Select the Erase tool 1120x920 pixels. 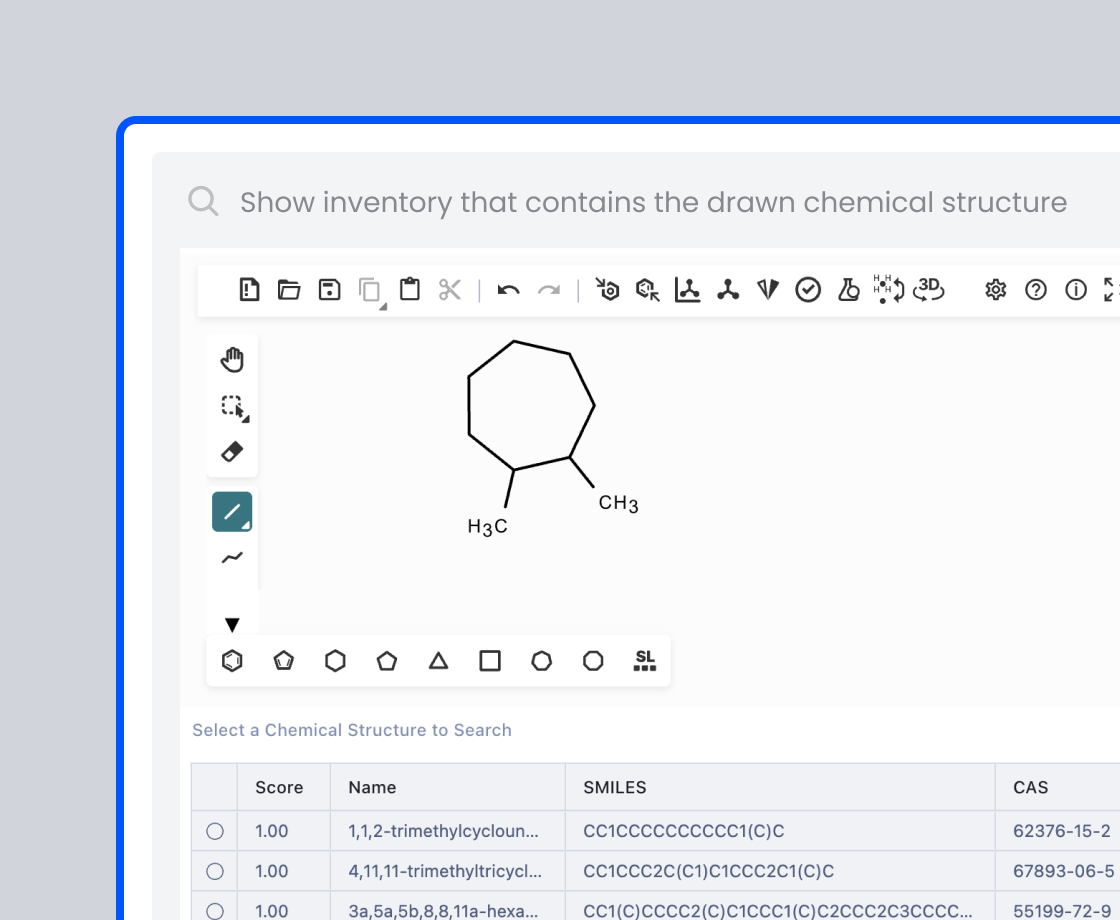[x=232, y=451]
